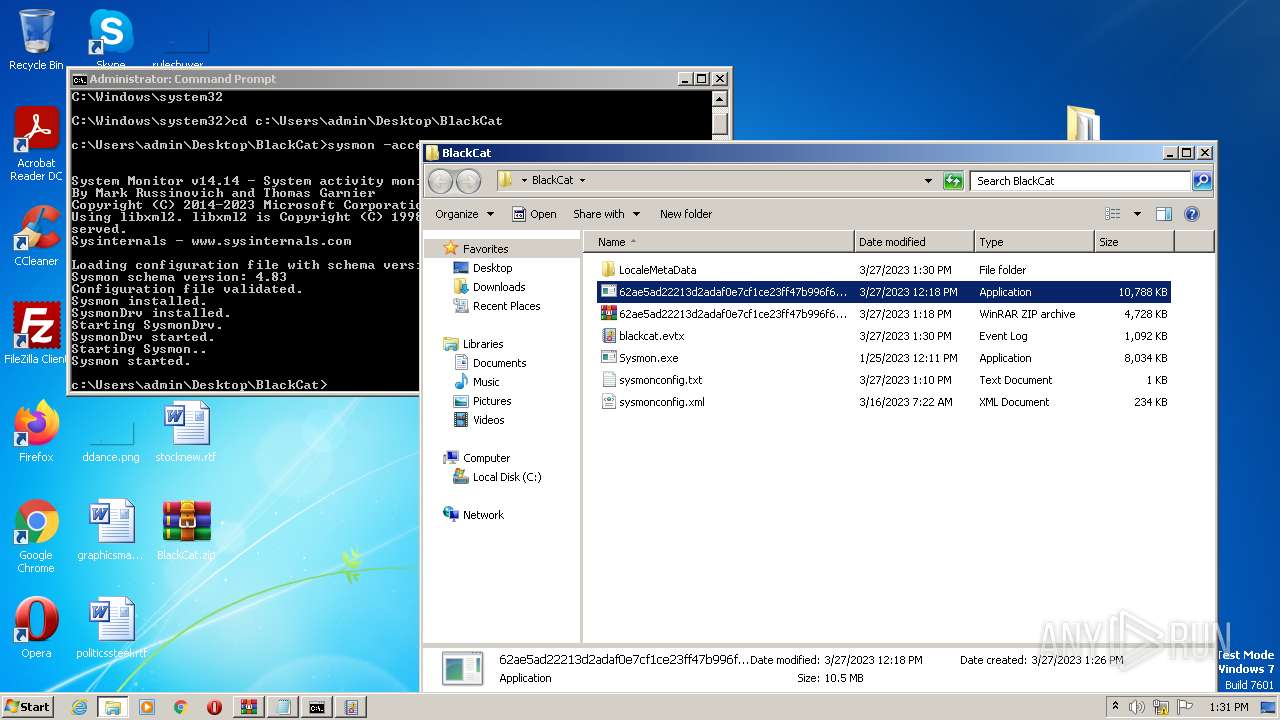Select the 62ae5ad... WinRAR ZIP archive row
The width and height of the screenshot is (1280, 720).
point(883,314)
